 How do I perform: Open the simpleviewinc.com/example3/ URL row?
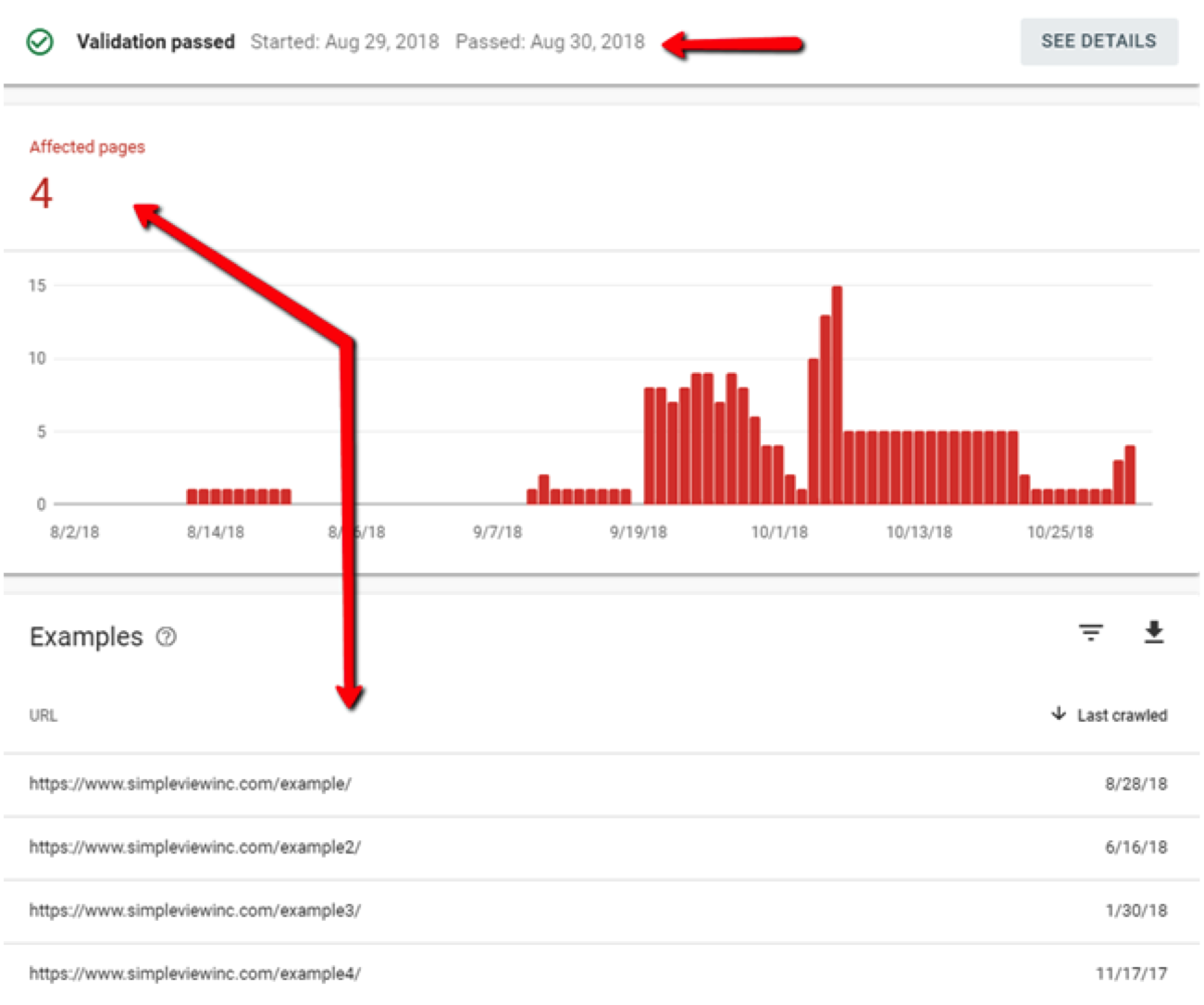click(x=602, y=911)
